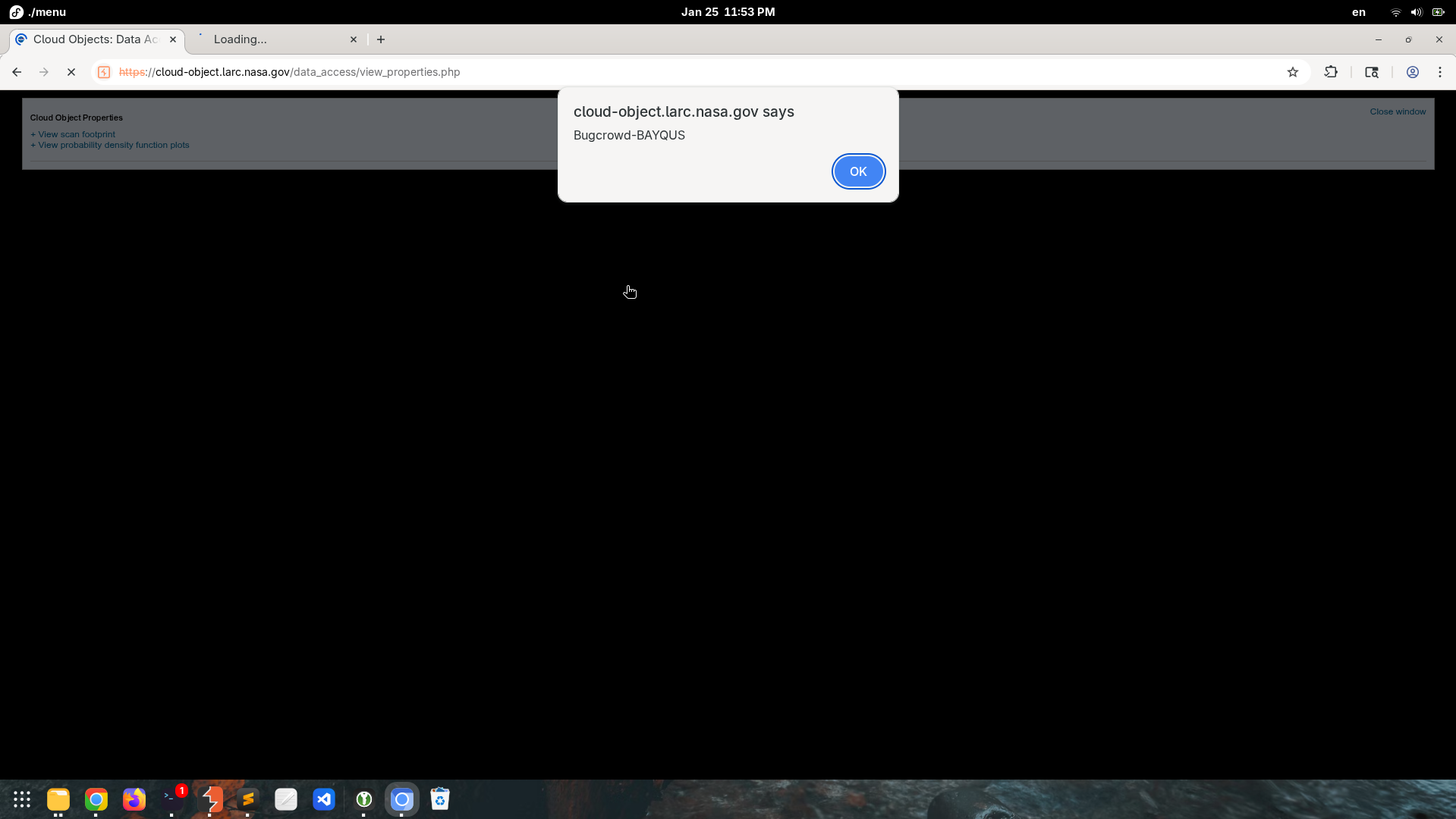The height and width of the screenshot is (819, 1456).
Task: Select the Cloud Object Properties heading
Action: (x=77, y=118)
